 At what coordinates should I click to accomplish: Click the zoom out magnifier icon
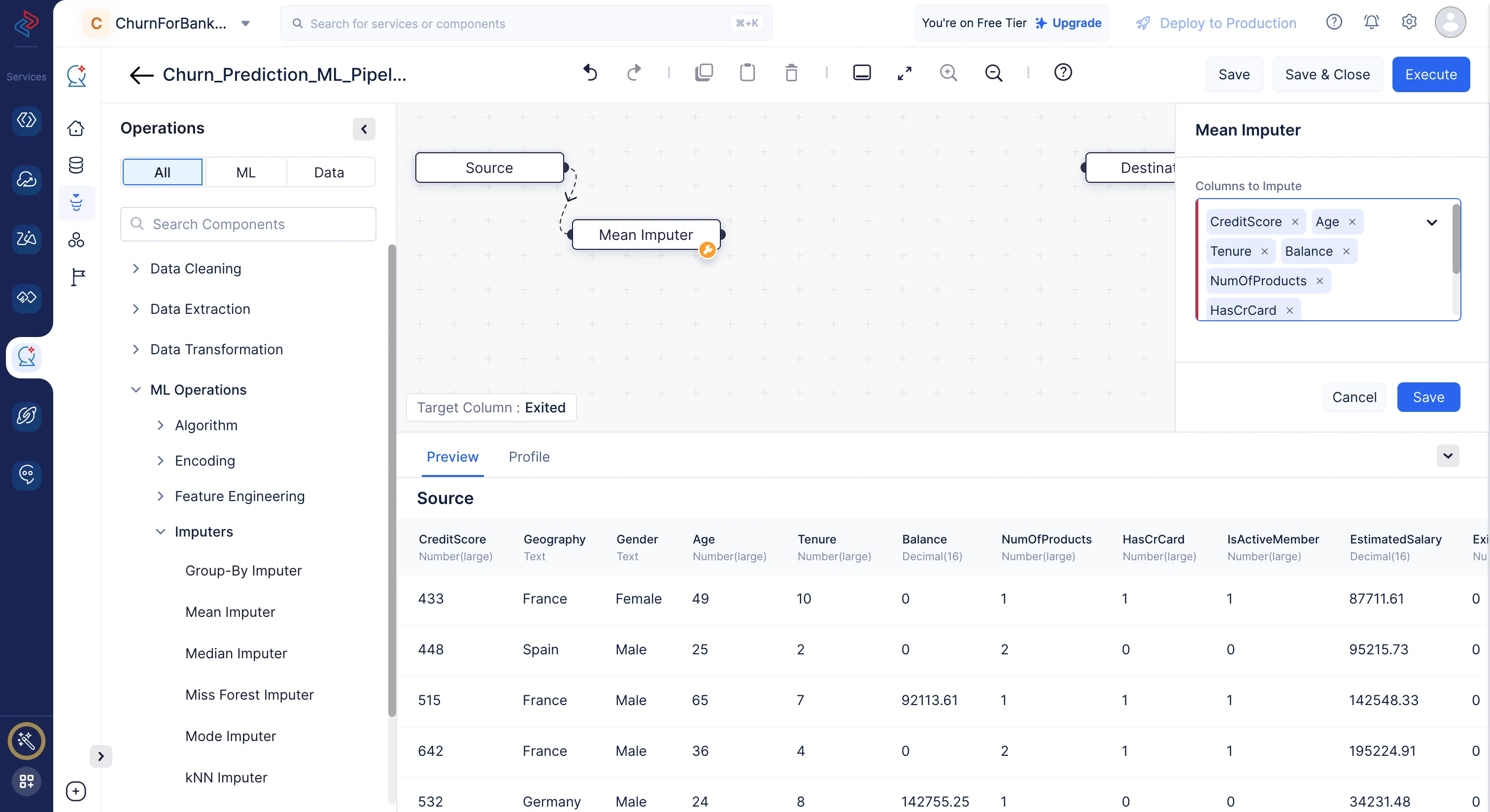tap(993, 73)
